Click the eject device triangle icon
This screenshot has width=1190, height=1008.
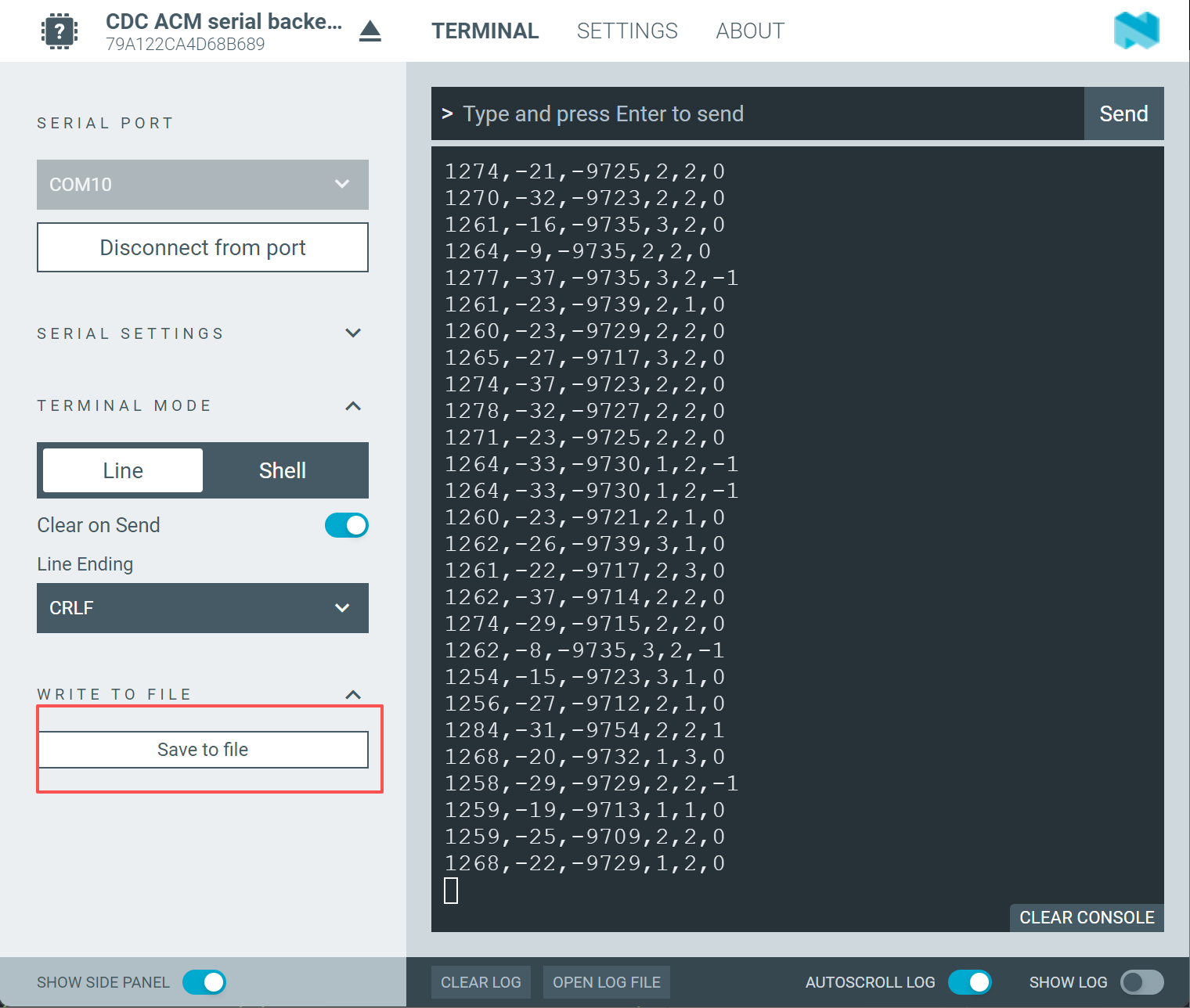(x=370, y=31)
